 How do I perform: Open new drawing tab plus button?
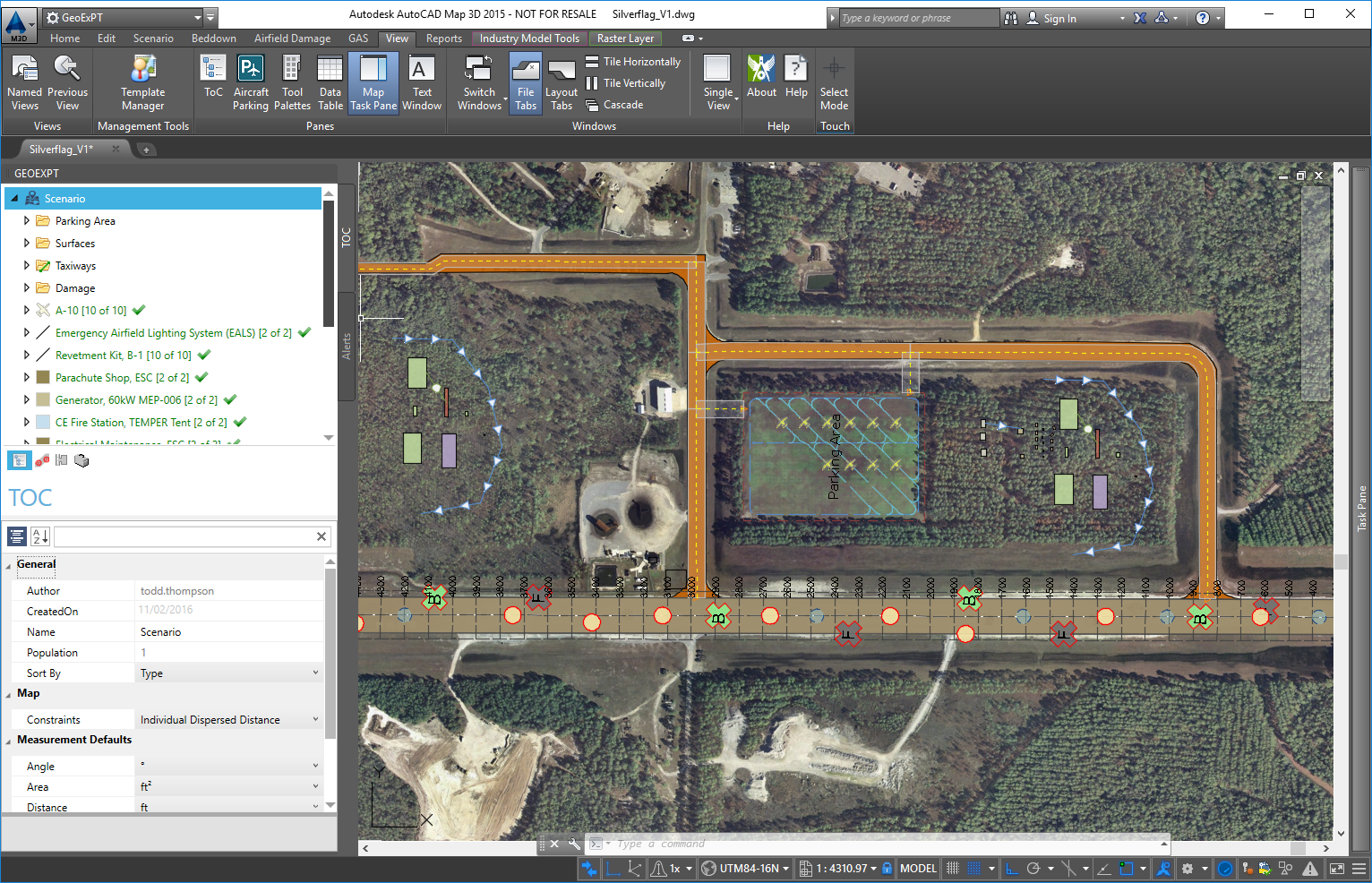coord(146,150)
